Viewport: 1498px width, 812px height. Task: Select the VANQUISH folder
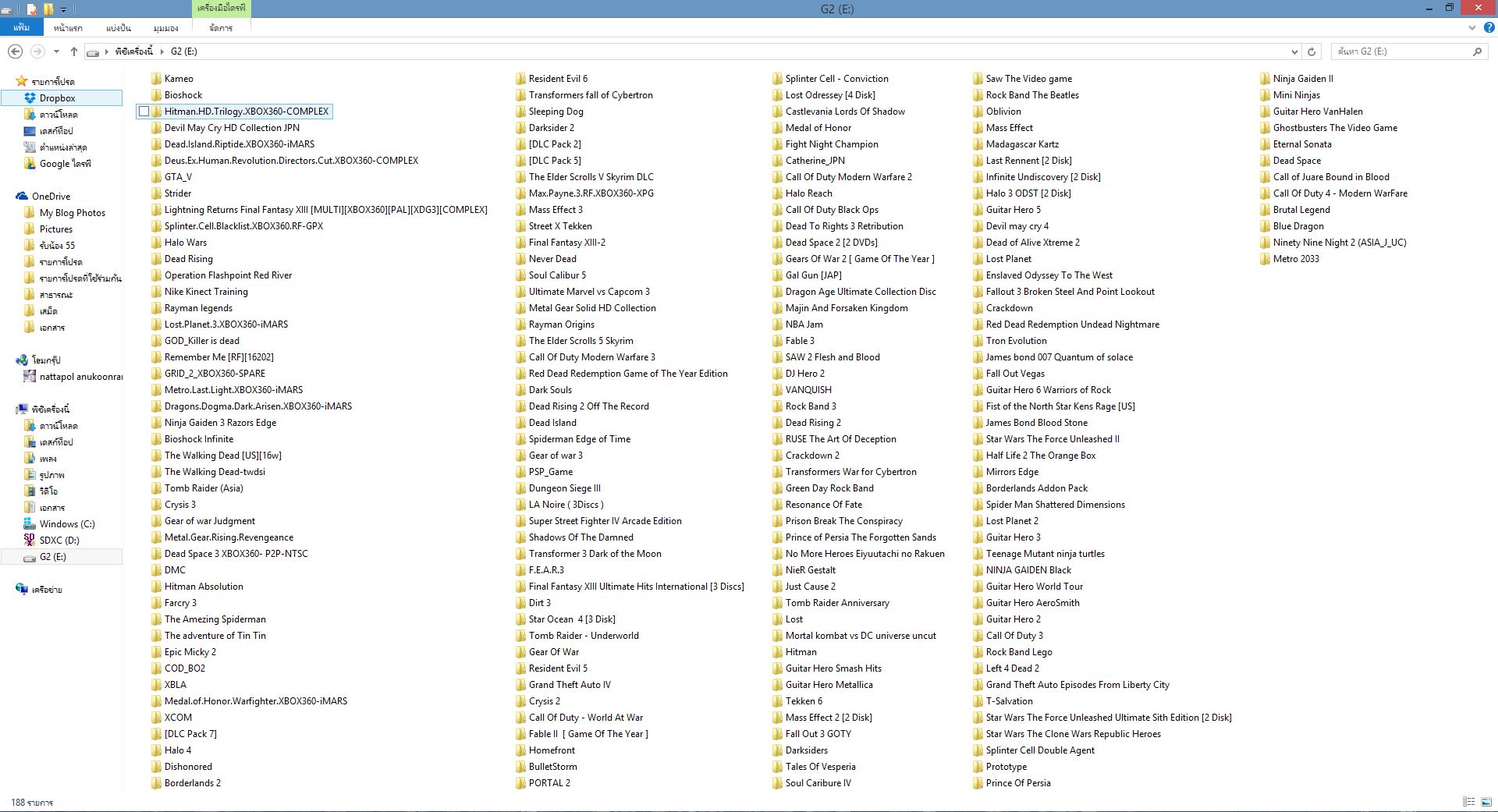[x=808, y=390]
